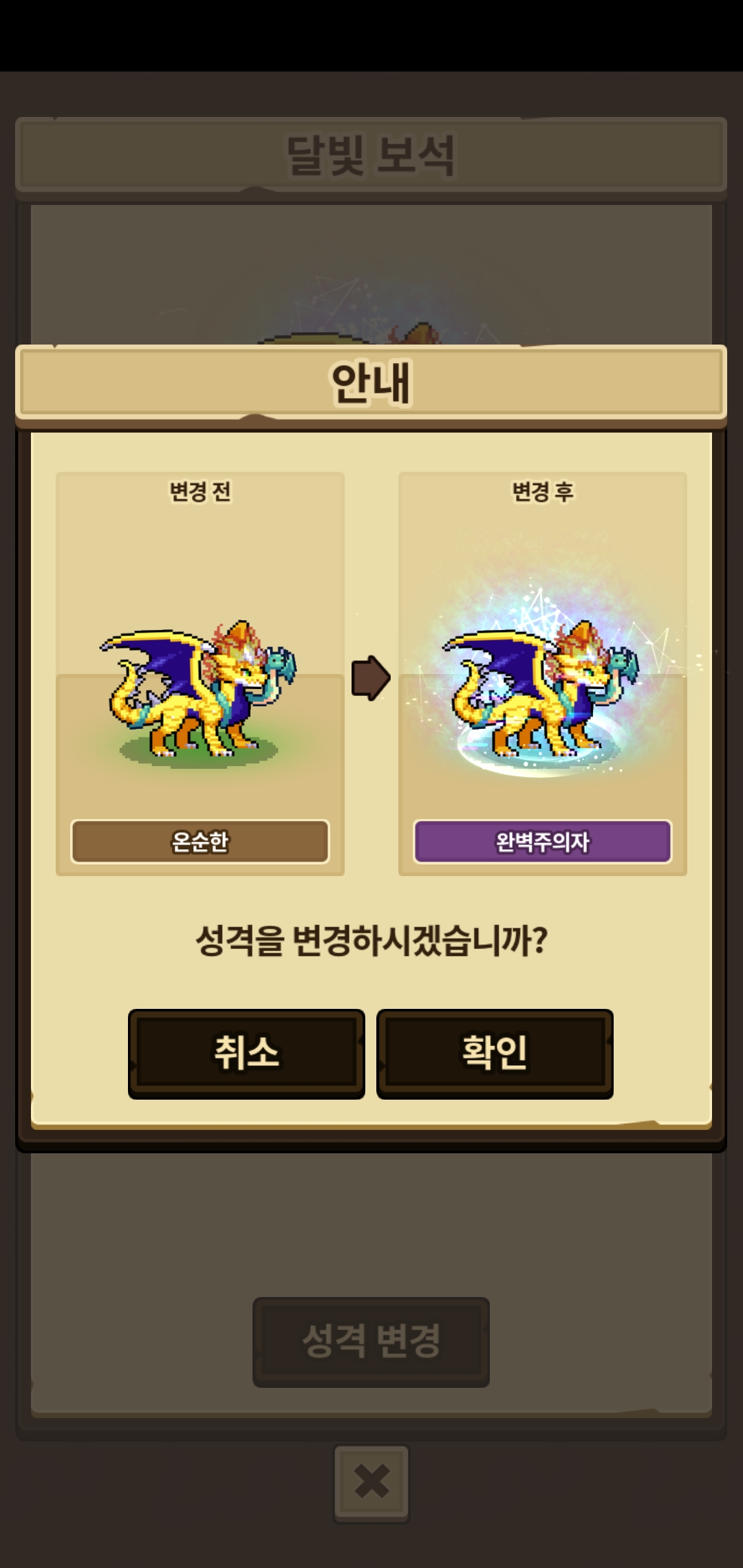The width and height of the screenshot is (743, 1568).
Task: Tap the 취소 cancel button
Action: coord(246,1053)
